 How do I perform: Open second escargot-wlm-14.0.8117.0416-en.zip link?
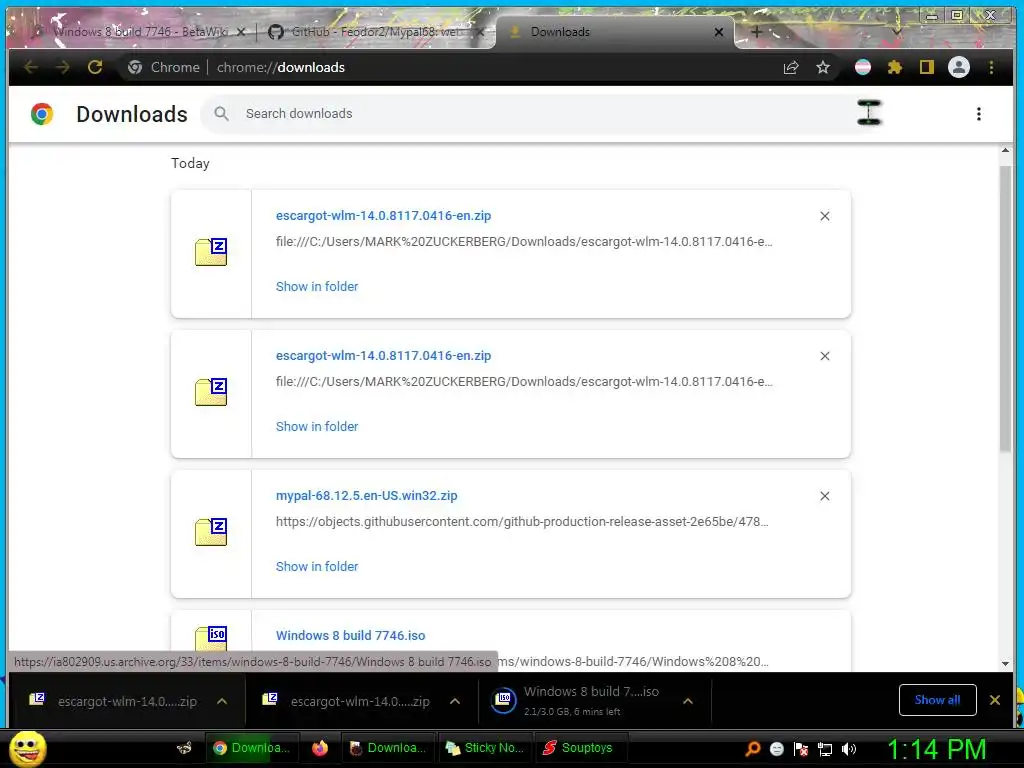383,355
